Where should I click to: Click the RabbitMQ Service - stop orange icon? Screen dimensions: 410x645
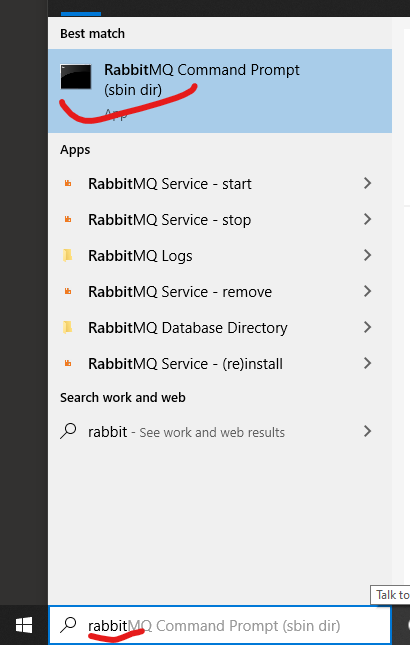pyautogui.click(x=68, y=220)
